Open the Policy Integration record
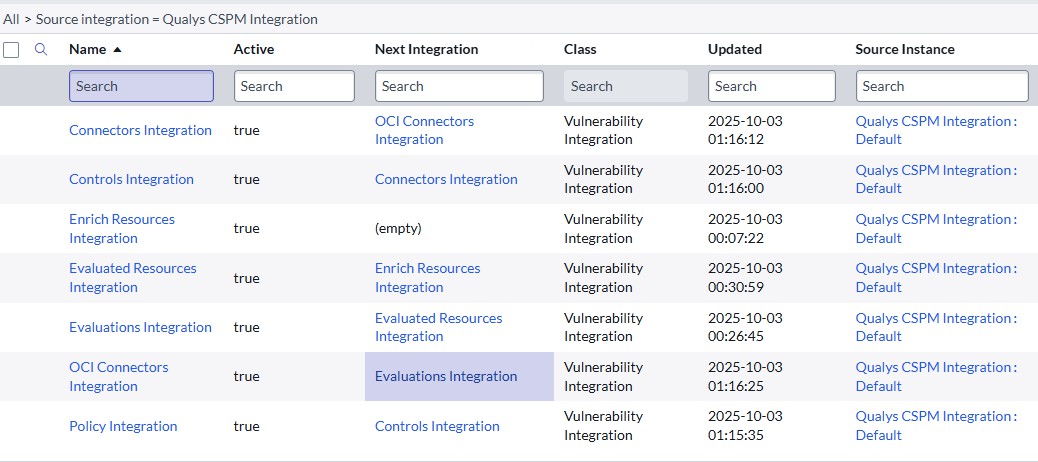1038x462 pixels. 123,426
